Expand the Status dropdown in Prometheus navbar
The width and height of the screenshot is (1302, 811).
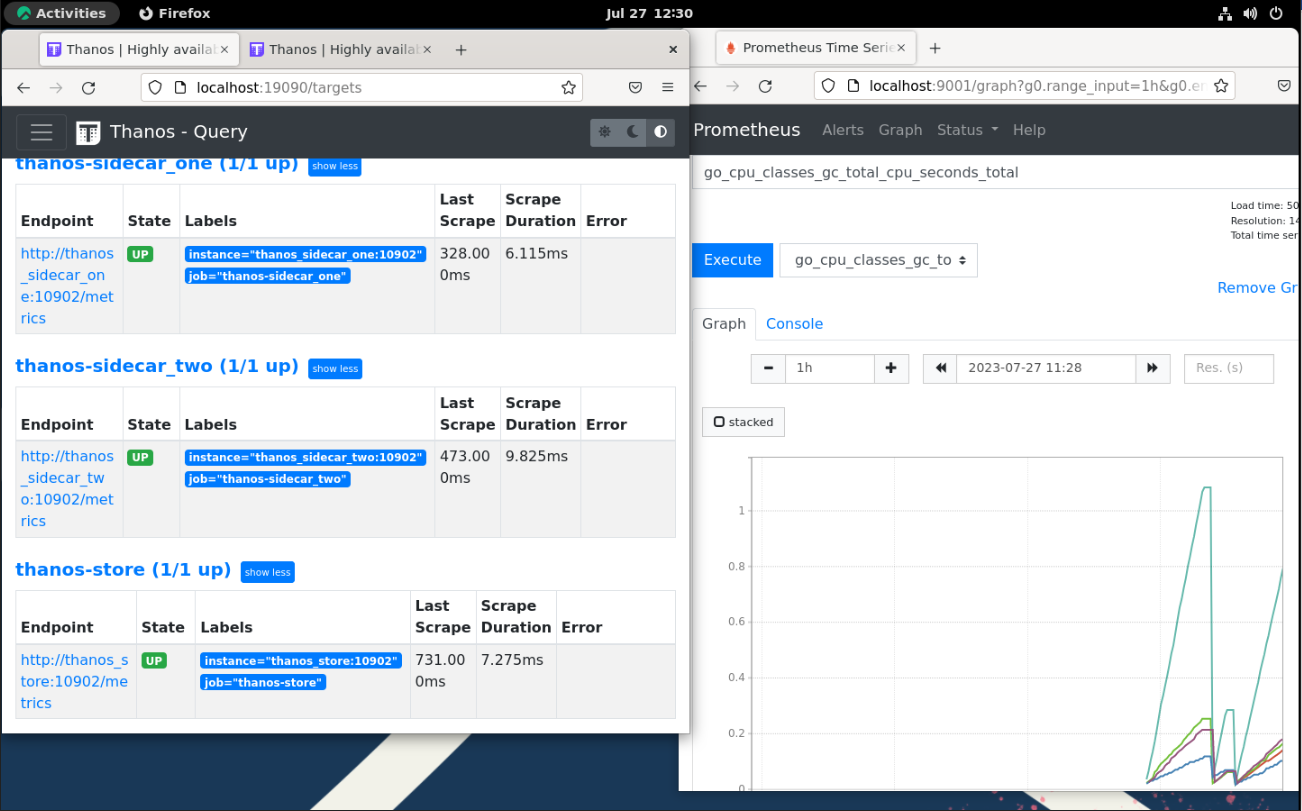click(967, 130)
